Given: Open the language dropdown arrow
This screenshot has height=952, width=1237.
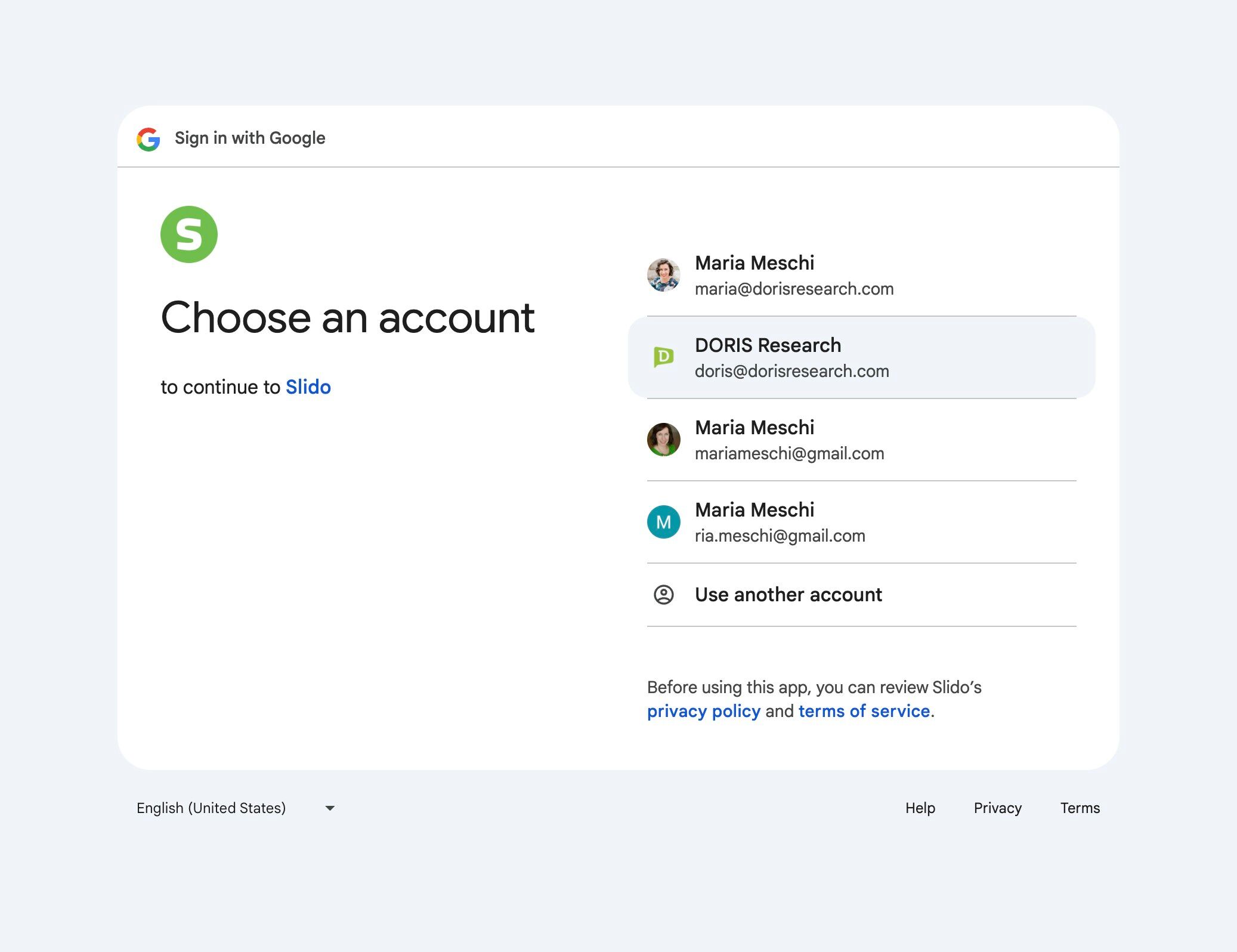Looking at the screenshot, I should pyautogui.click(x=329, y=808).
